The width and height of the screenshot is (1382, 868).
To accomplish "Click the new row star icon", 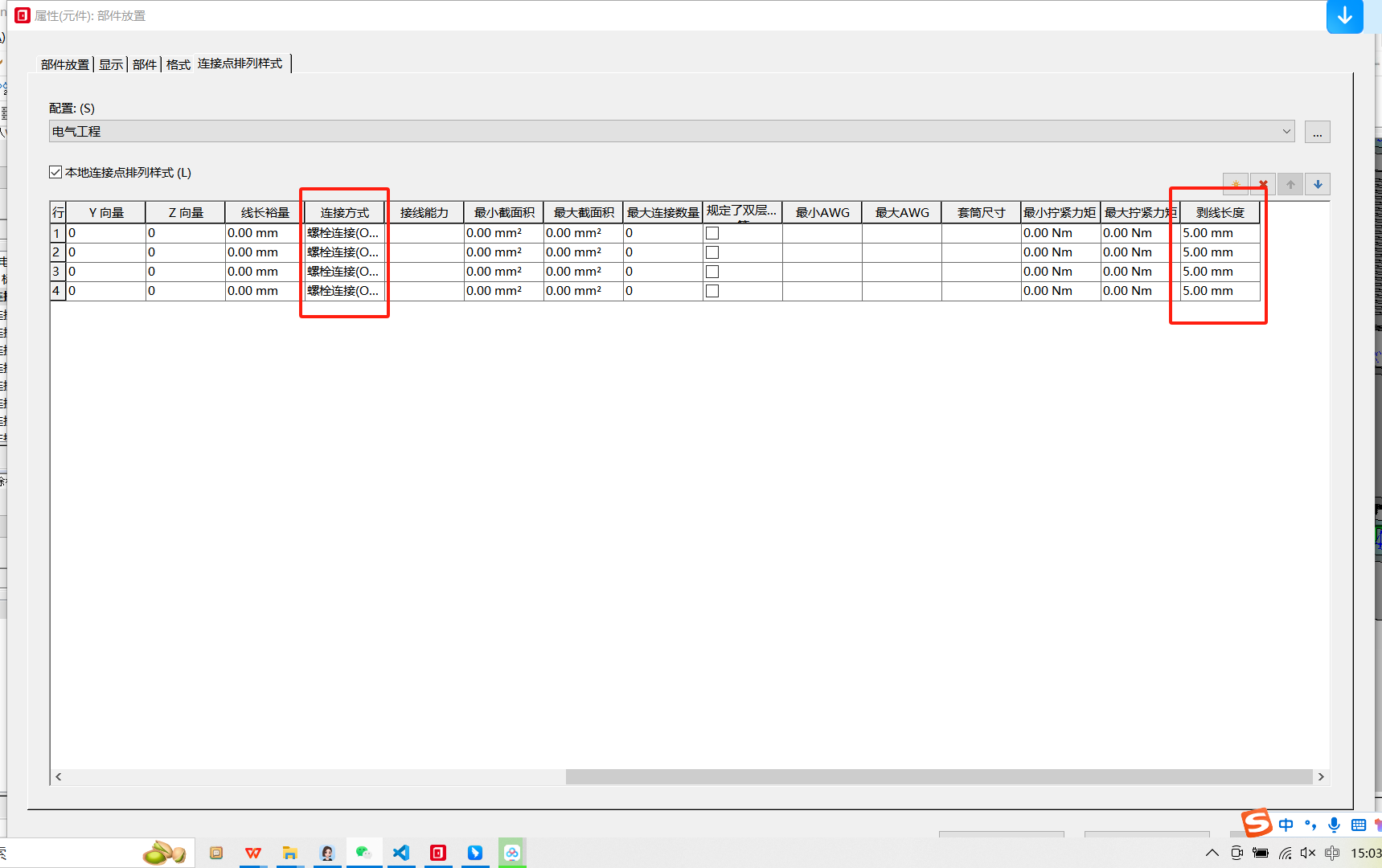I will point(1236,185).
